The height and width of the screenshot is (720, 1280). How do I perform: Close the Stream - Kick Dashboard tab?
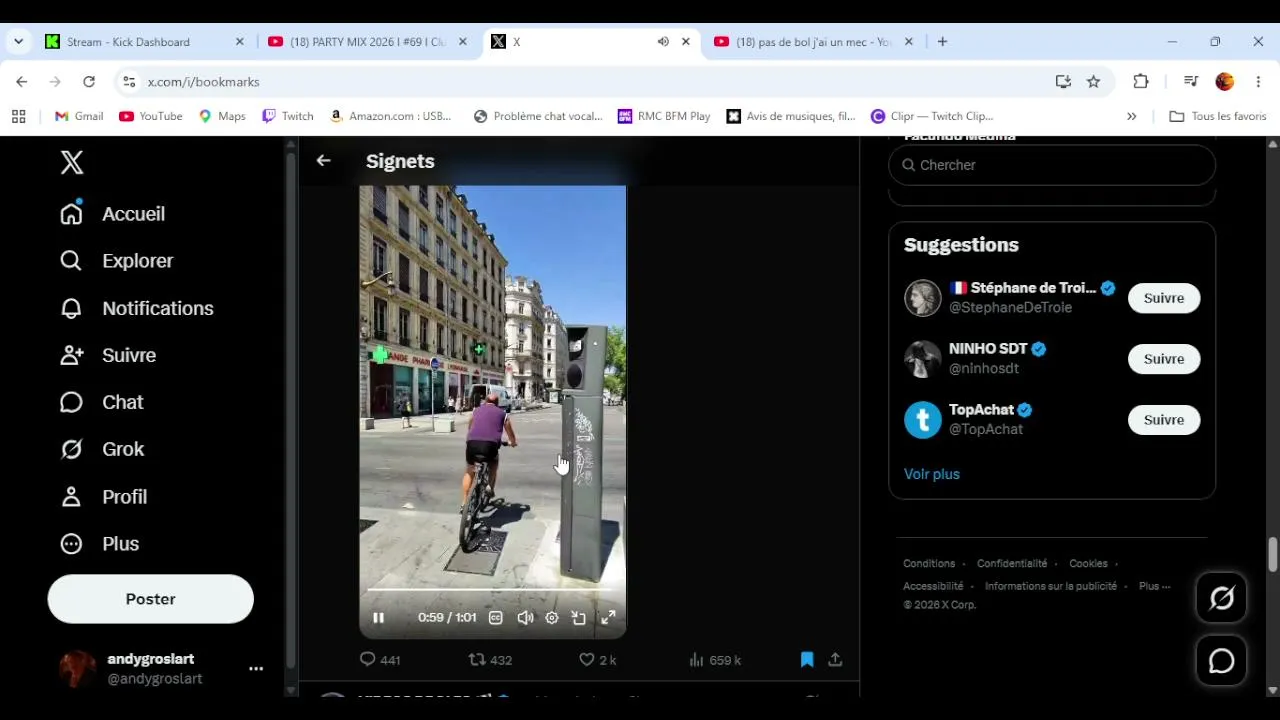[x=240, y=42]
